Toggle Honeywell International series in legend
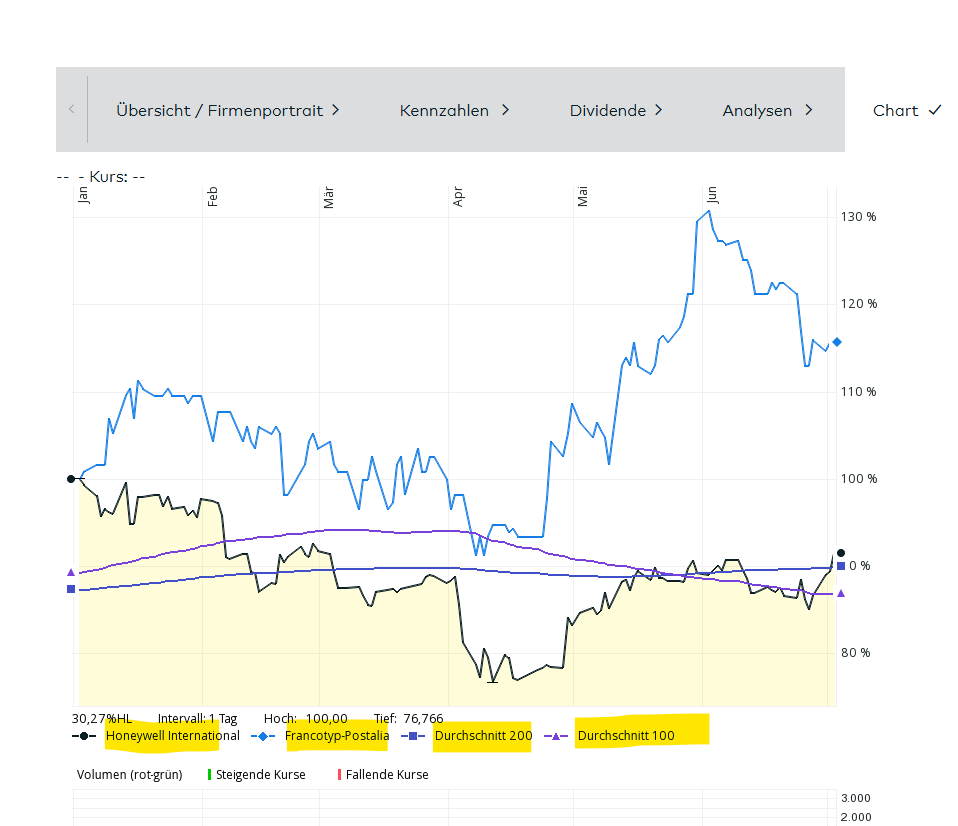Viewport: 958px width, 826px height. coord(172,736)
